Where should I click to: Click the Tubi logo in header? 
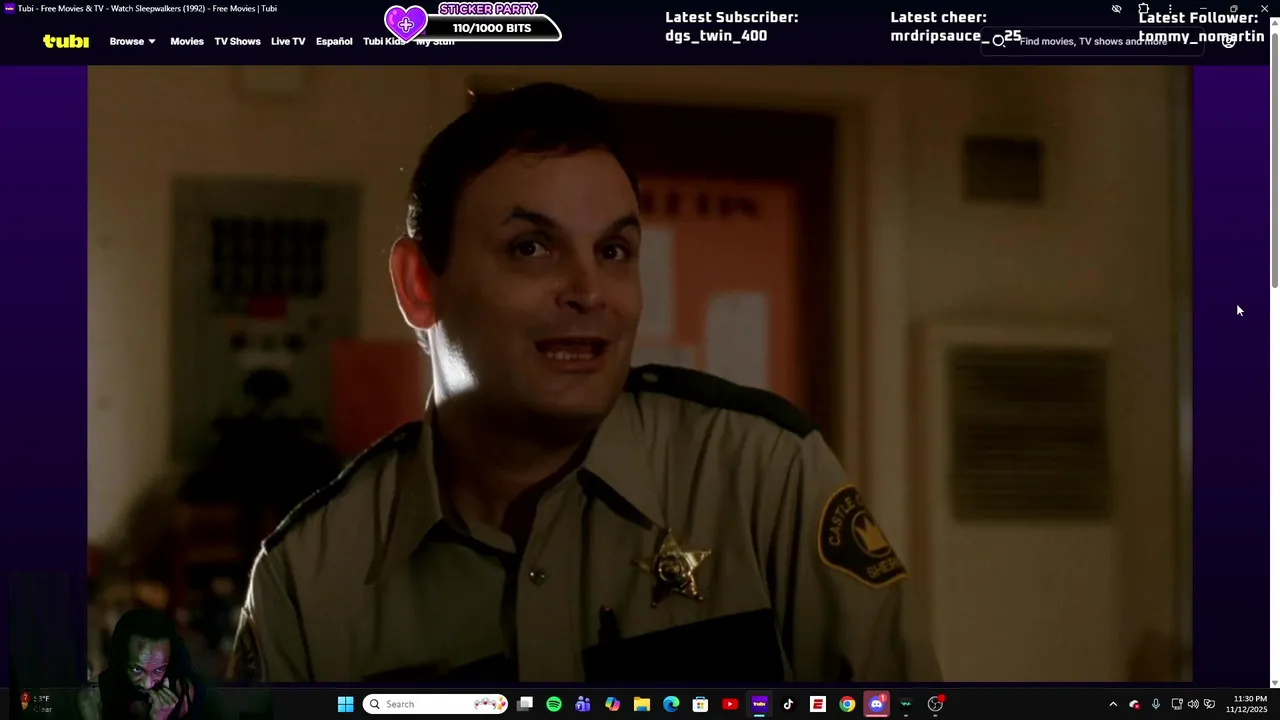coord(66,41)
